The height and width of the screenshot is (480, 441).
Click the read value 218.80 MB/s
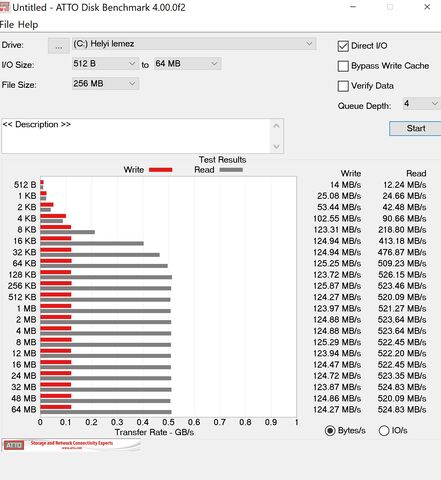point(402,230)
